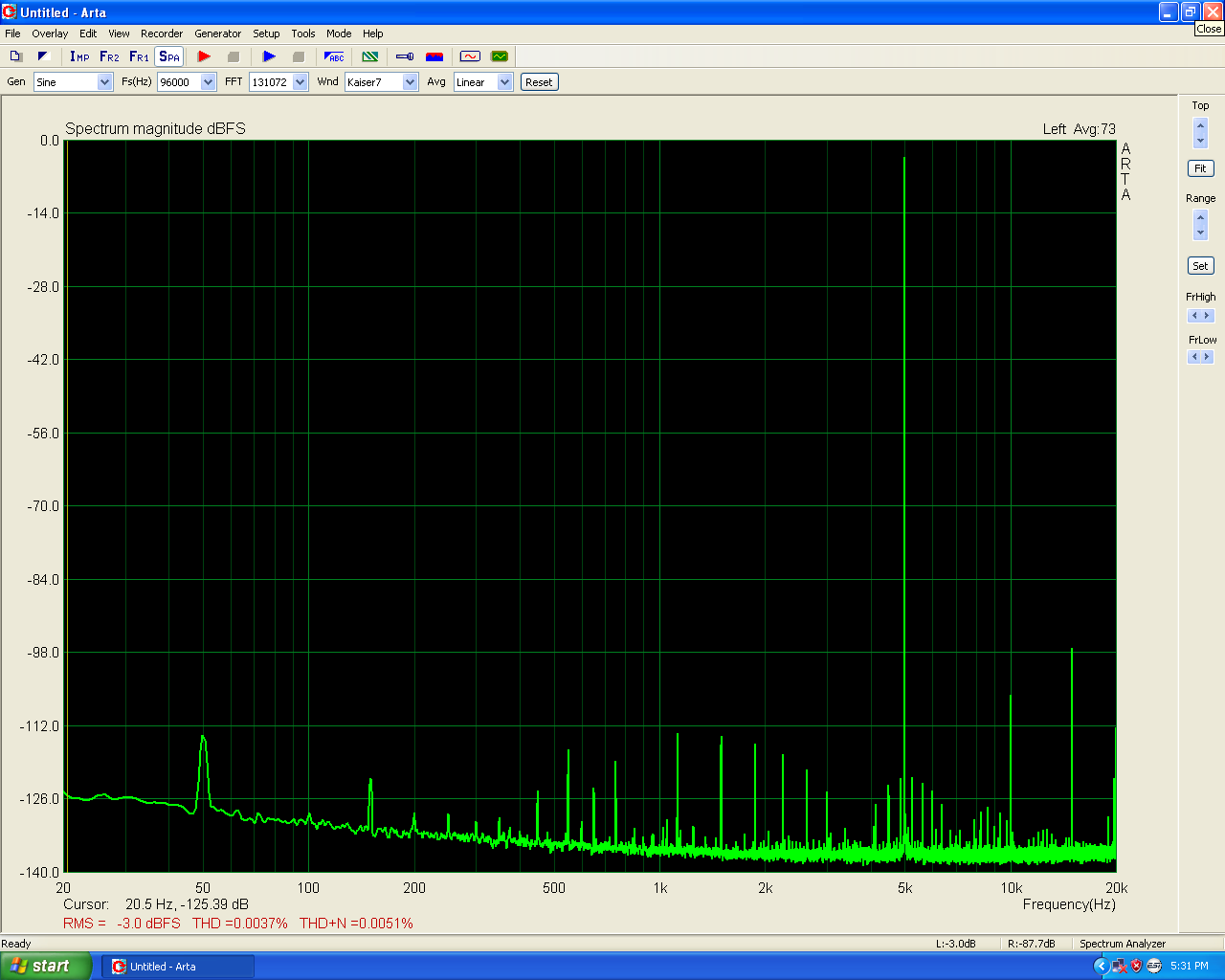Image resolution: width=1225 pixels, height=980 pixels.
Task: Click the Windows start button
Action: pyautogui.click(x=45, y=966)
